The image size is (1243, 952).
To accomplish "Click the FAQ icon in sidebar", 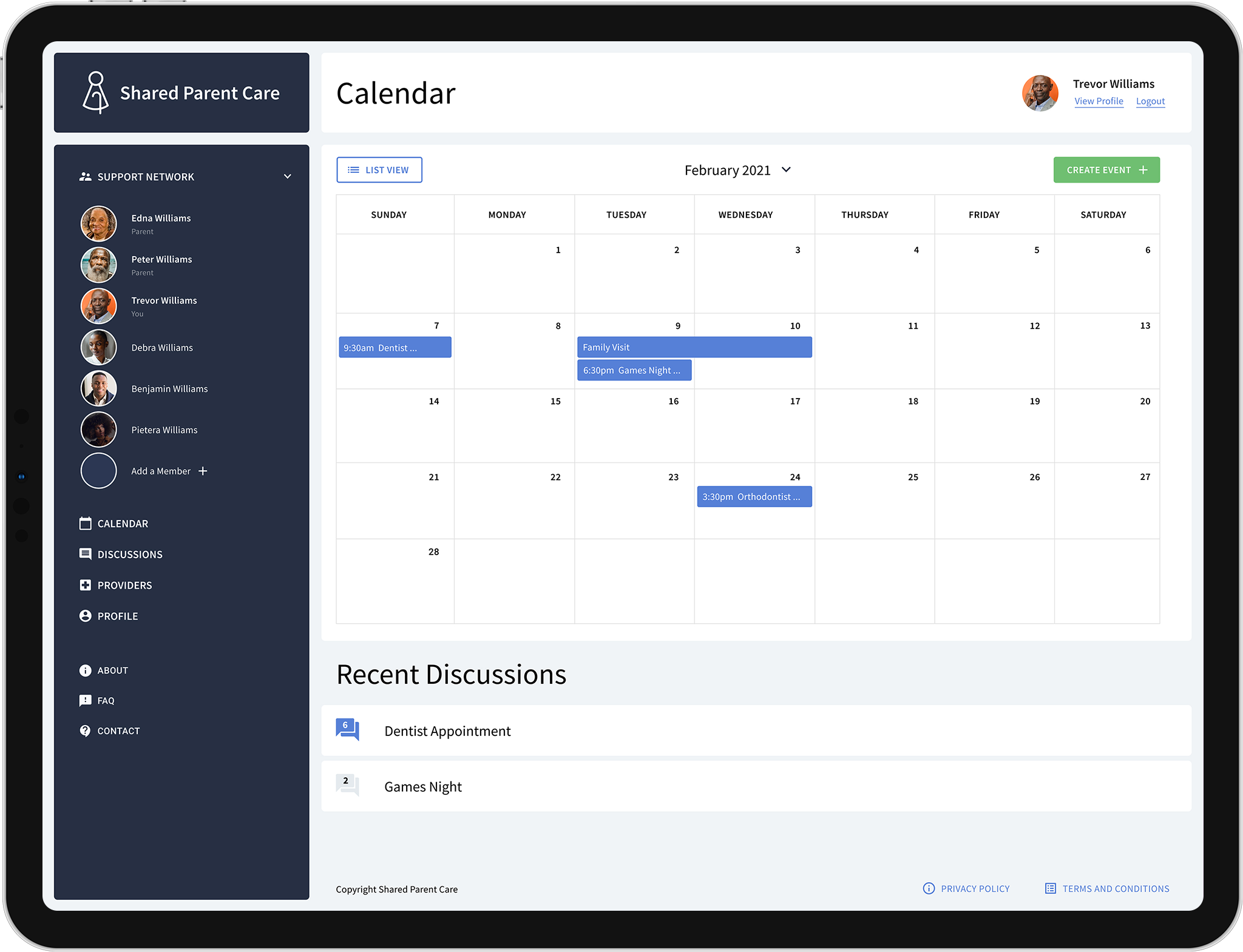I will tap(85, 700).
